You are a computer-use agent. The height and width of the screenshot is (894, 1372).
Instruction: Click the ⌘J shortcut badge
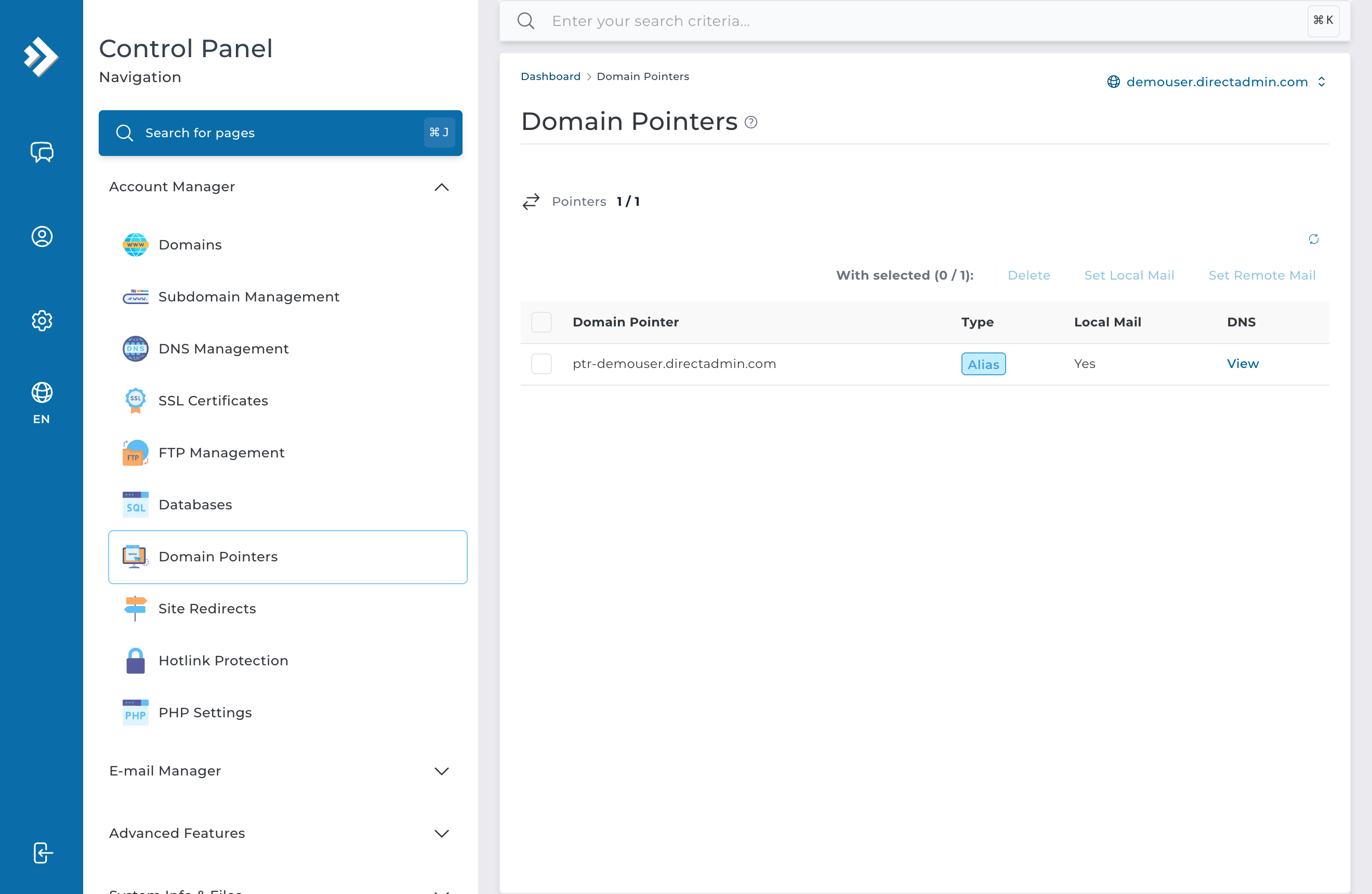439,133
